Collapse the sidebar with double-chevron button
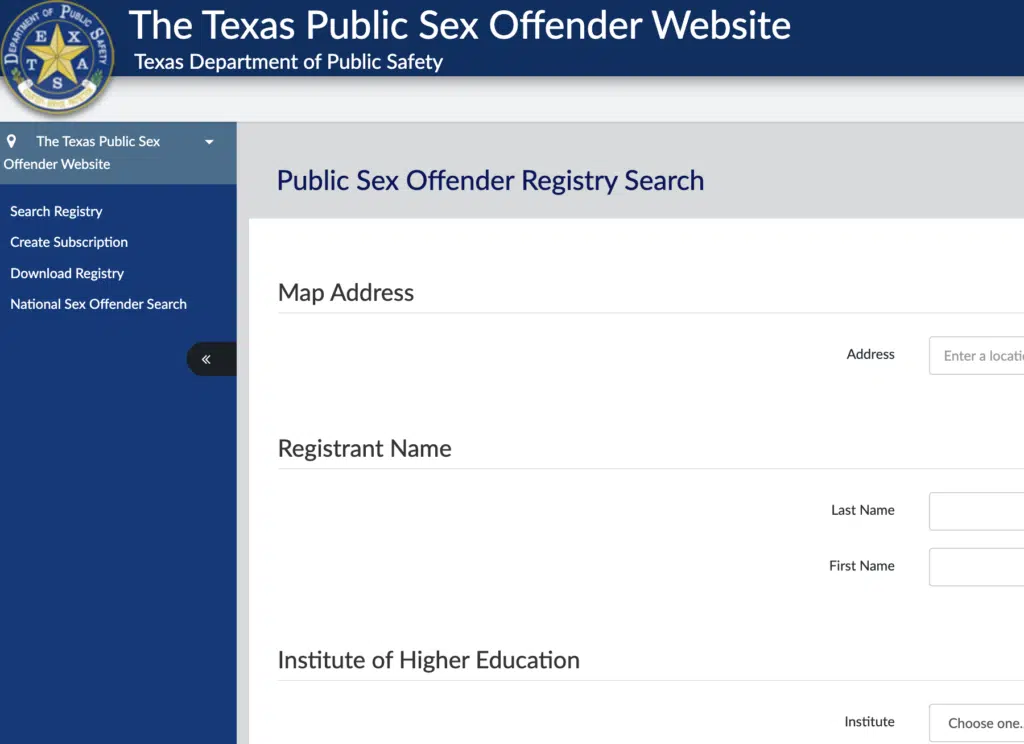This screenshot has width=1024, height=744. point(211,359)
